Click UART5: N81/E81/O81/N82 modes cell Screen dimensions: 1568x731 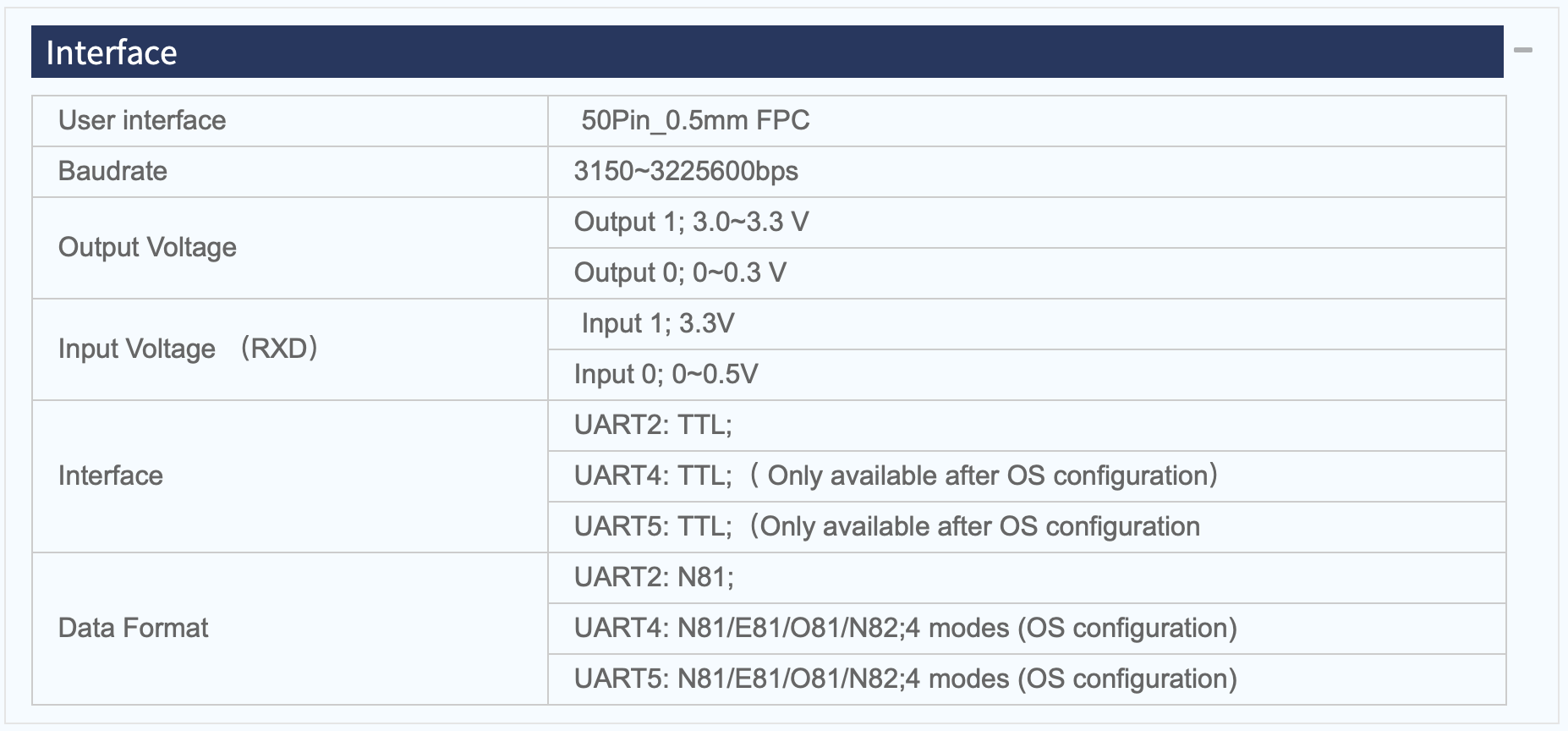pyautogui.click(x=1027, y=679)
